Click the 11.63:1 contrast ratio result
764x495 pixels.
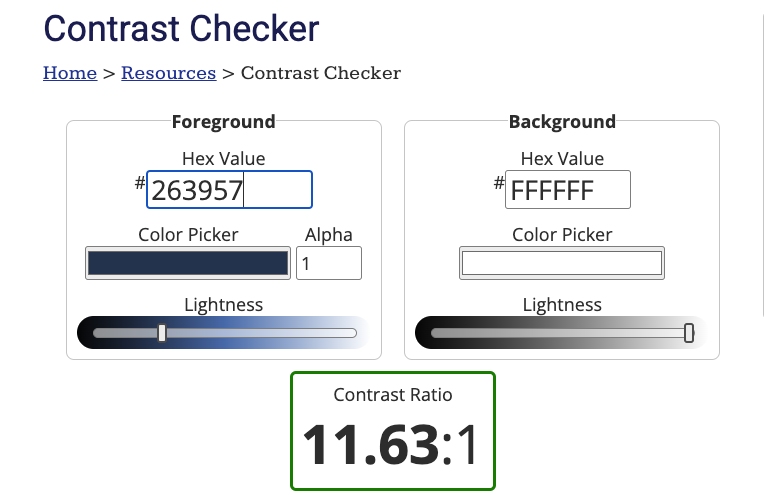click(391, 445)
